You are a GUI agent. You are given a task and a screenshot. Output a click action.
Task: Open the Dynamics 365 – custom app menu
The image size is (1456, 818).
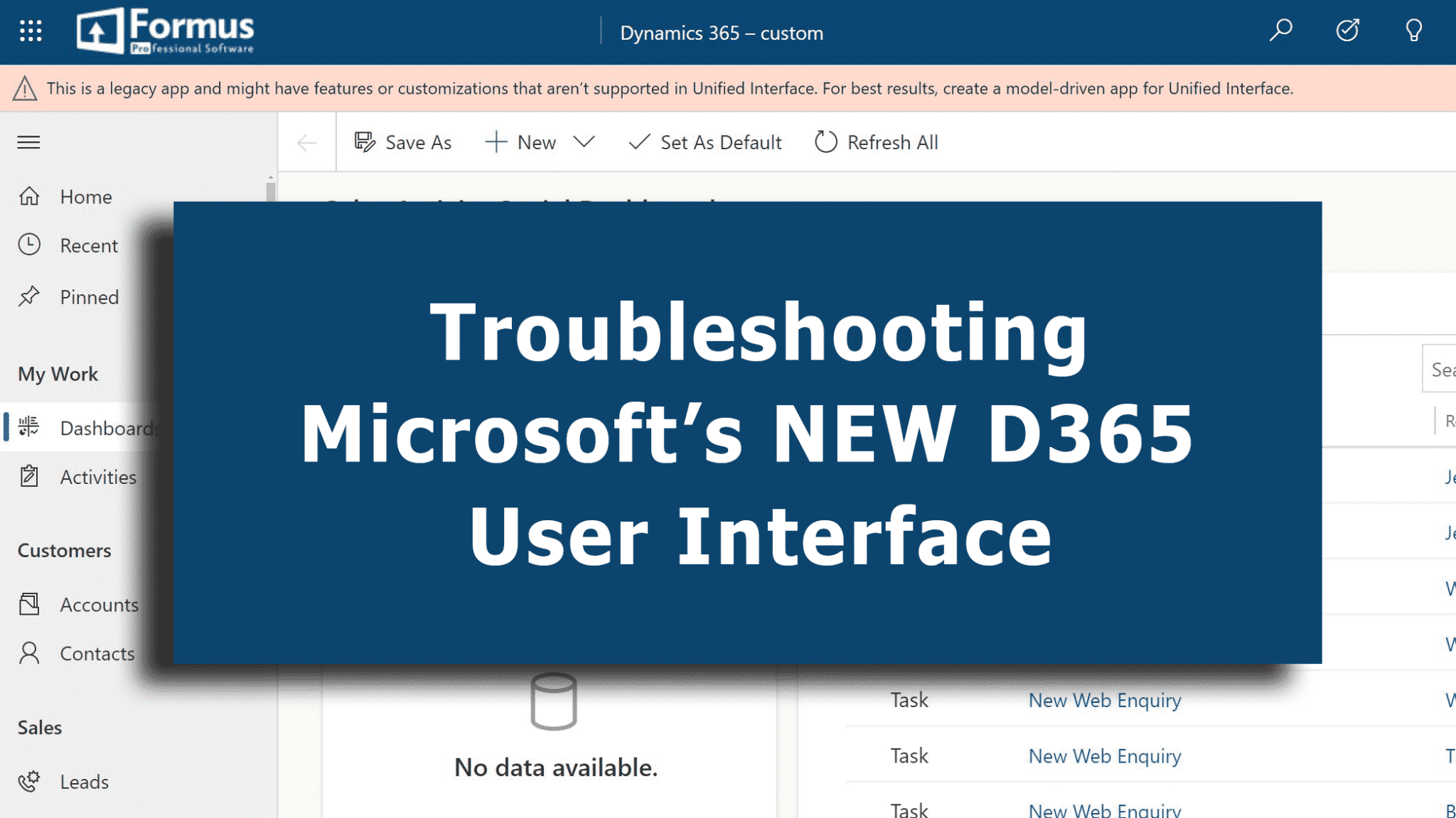coord(722,32)
